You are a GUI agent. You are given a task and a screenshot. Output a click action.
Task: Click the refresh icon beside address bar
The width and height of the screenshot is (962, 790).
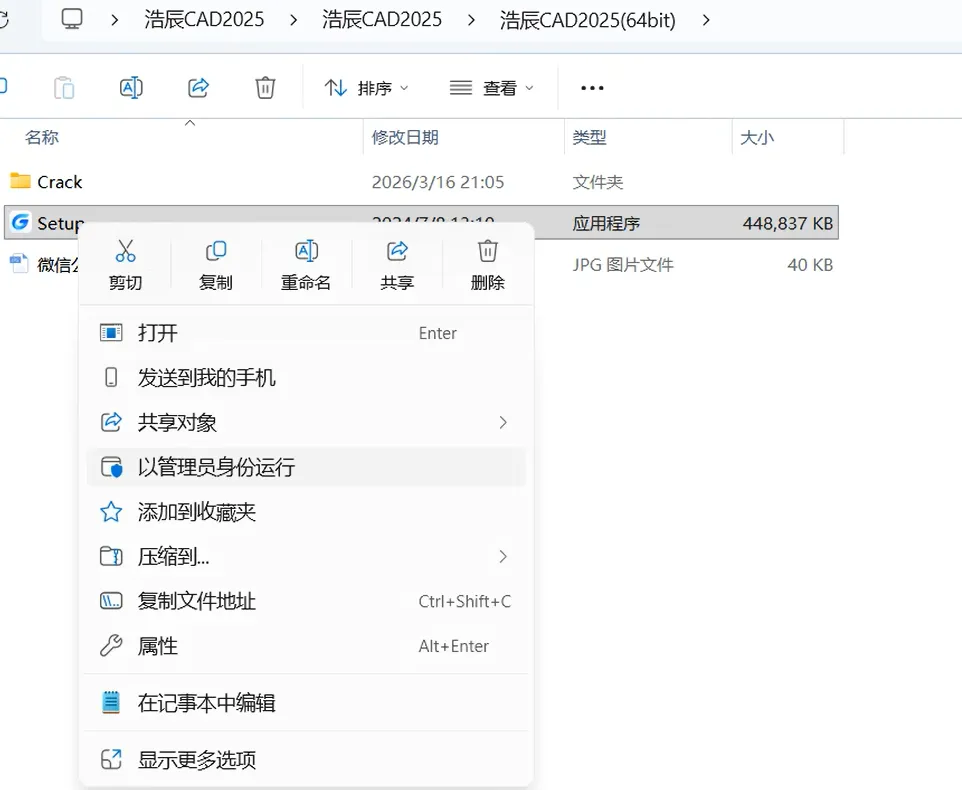[x=4, y=19]
